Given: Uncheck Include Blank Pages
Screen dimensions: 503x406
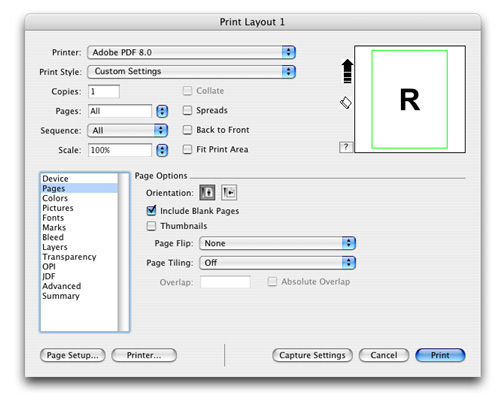Looking at the screenshot, I should pyautogui.click(x=151, y=210).
